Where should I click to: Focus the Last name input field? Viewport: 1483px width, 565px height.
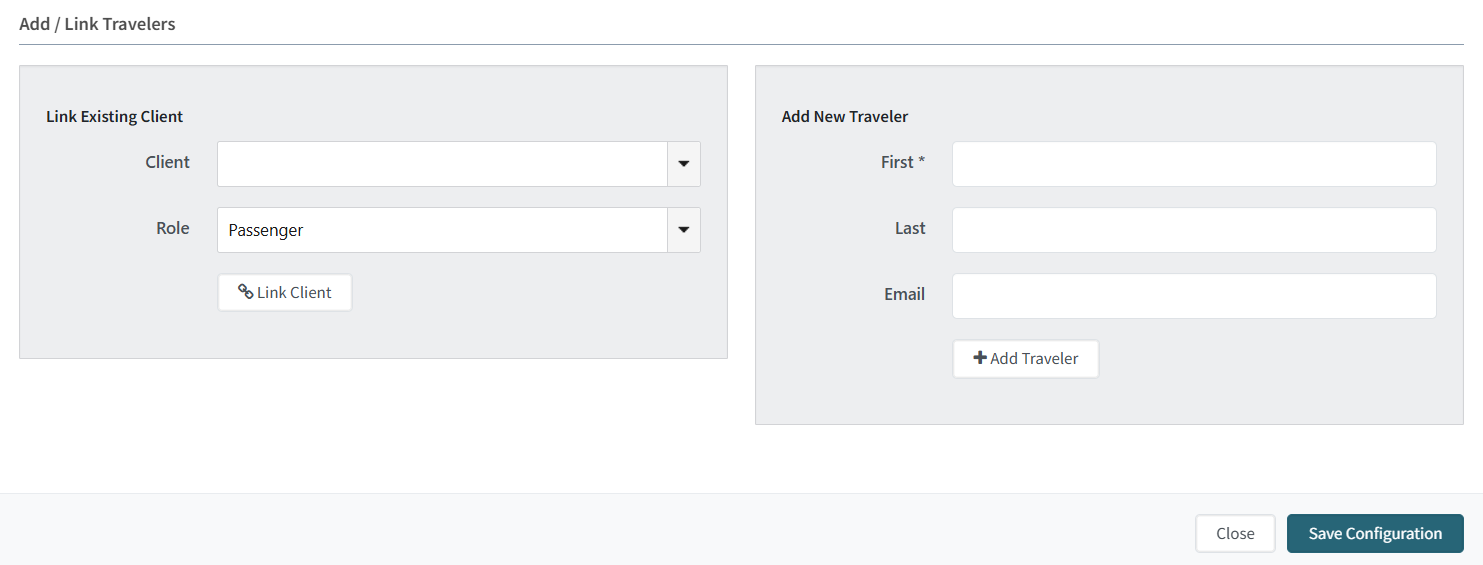pos(1194,230)
